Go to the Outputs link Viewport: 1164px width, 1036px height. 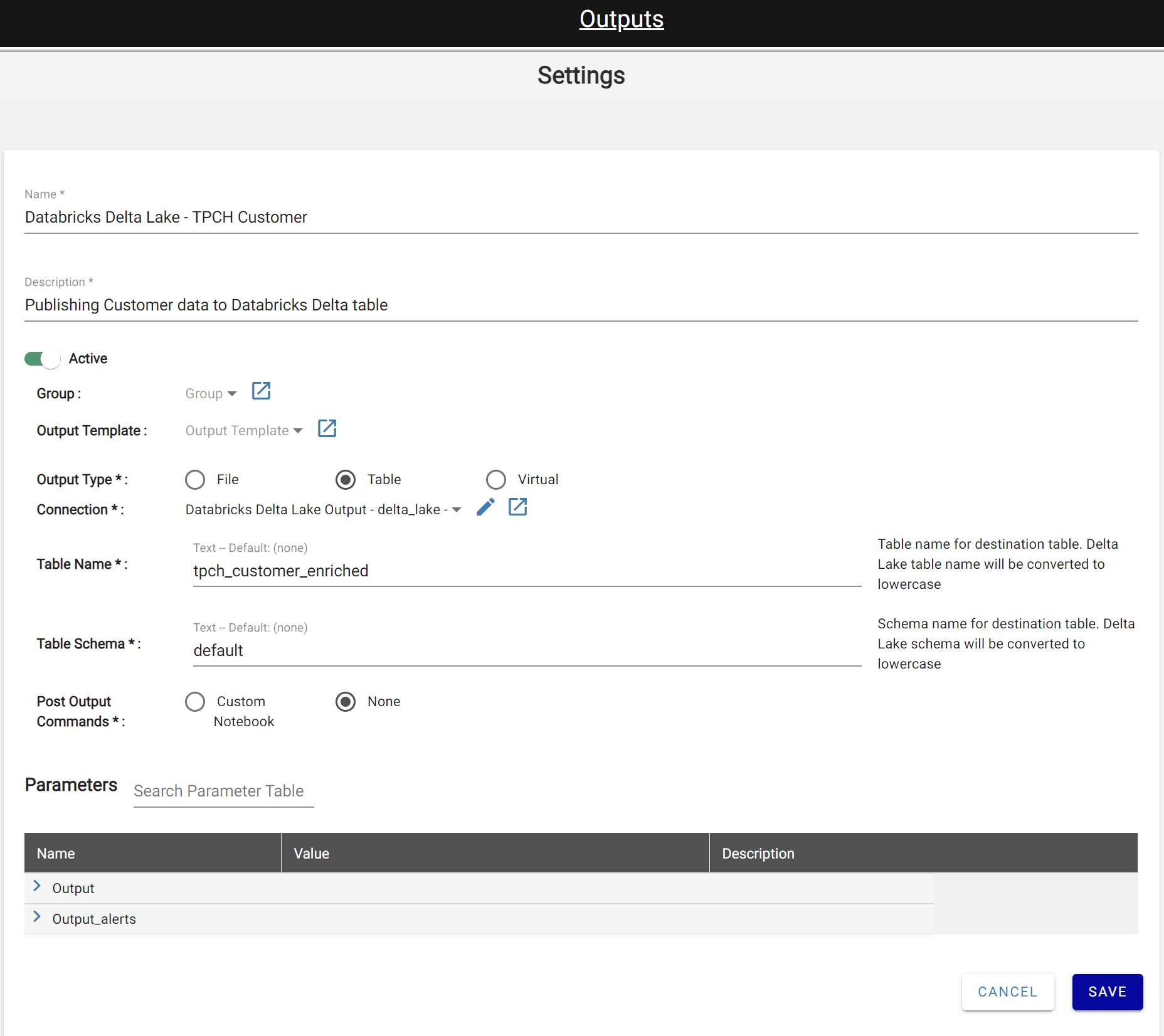click(x=622, y=19)
